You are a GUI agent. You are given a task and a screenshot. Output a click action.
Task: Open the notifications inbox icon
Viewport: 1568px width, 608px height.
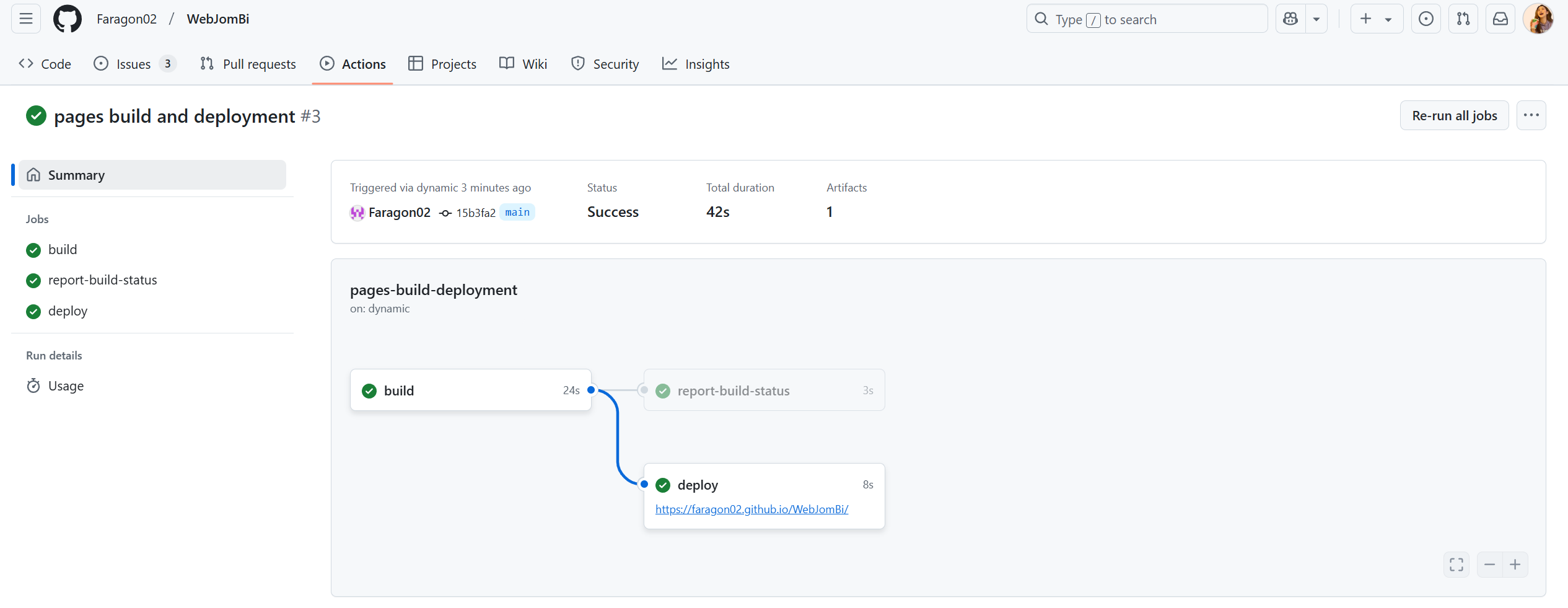(x=1500, y=19)
